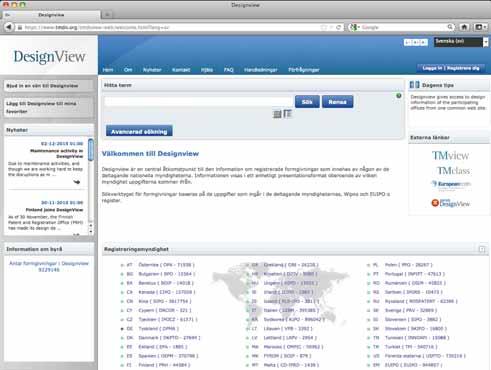The width and height of the screenshot is (491, 370).
Task: Open Avancerad sökning
Action: 139,131
